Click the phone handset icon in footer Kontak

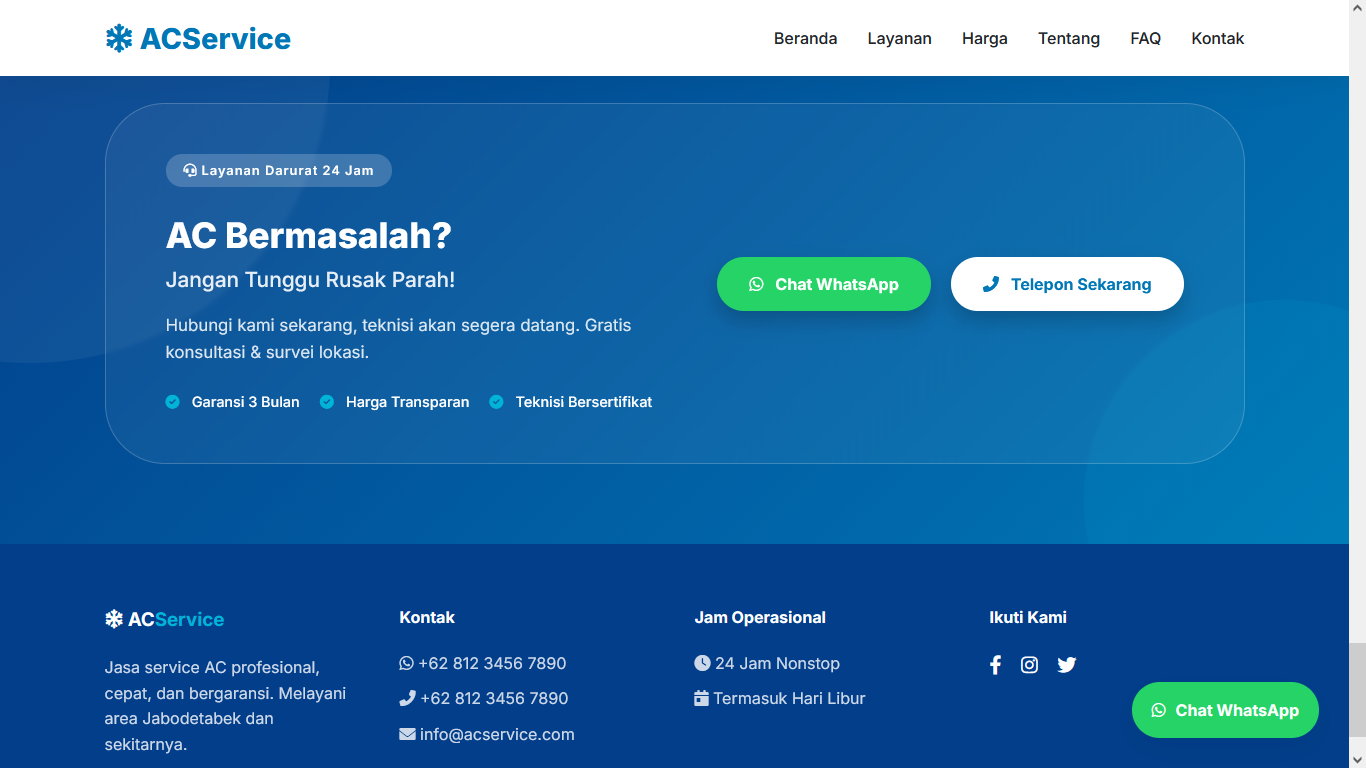tap(407, 698)
